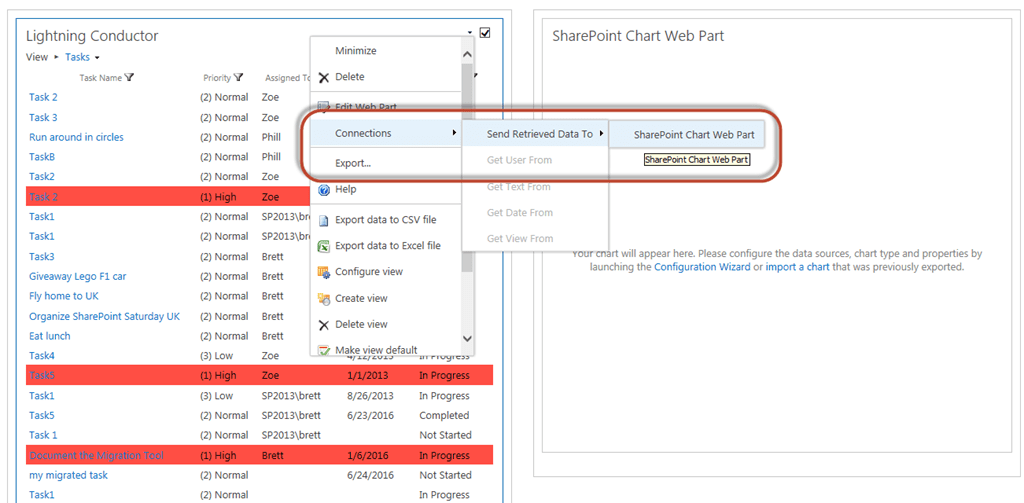Open the Eat lunch task
The width and height of the screenshot is (1024, 503).
tap(50, 336)
